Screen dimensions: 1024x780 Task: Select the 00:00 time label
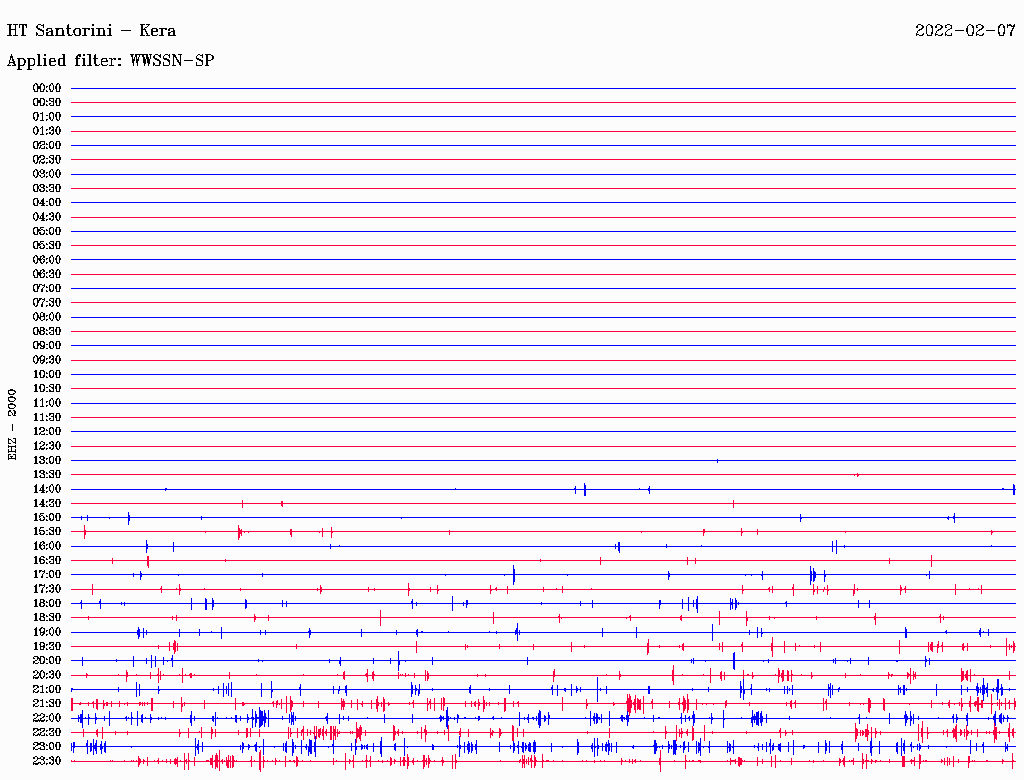point(46,88)
